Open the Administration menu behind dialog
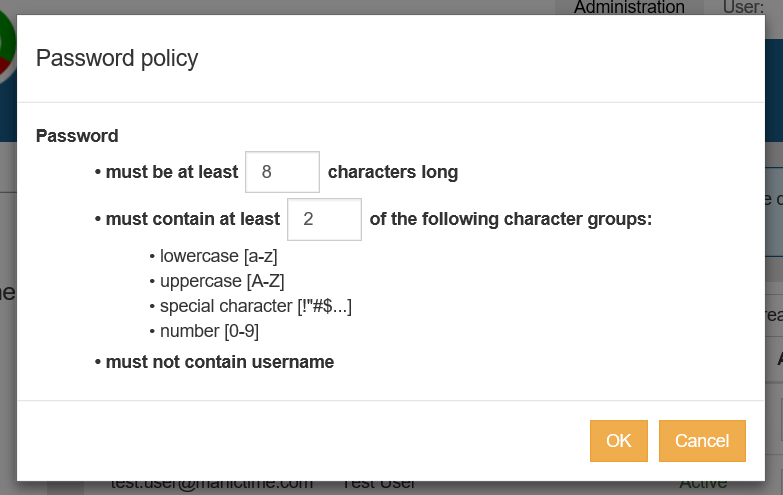783x495 pixels. point(629,8)
